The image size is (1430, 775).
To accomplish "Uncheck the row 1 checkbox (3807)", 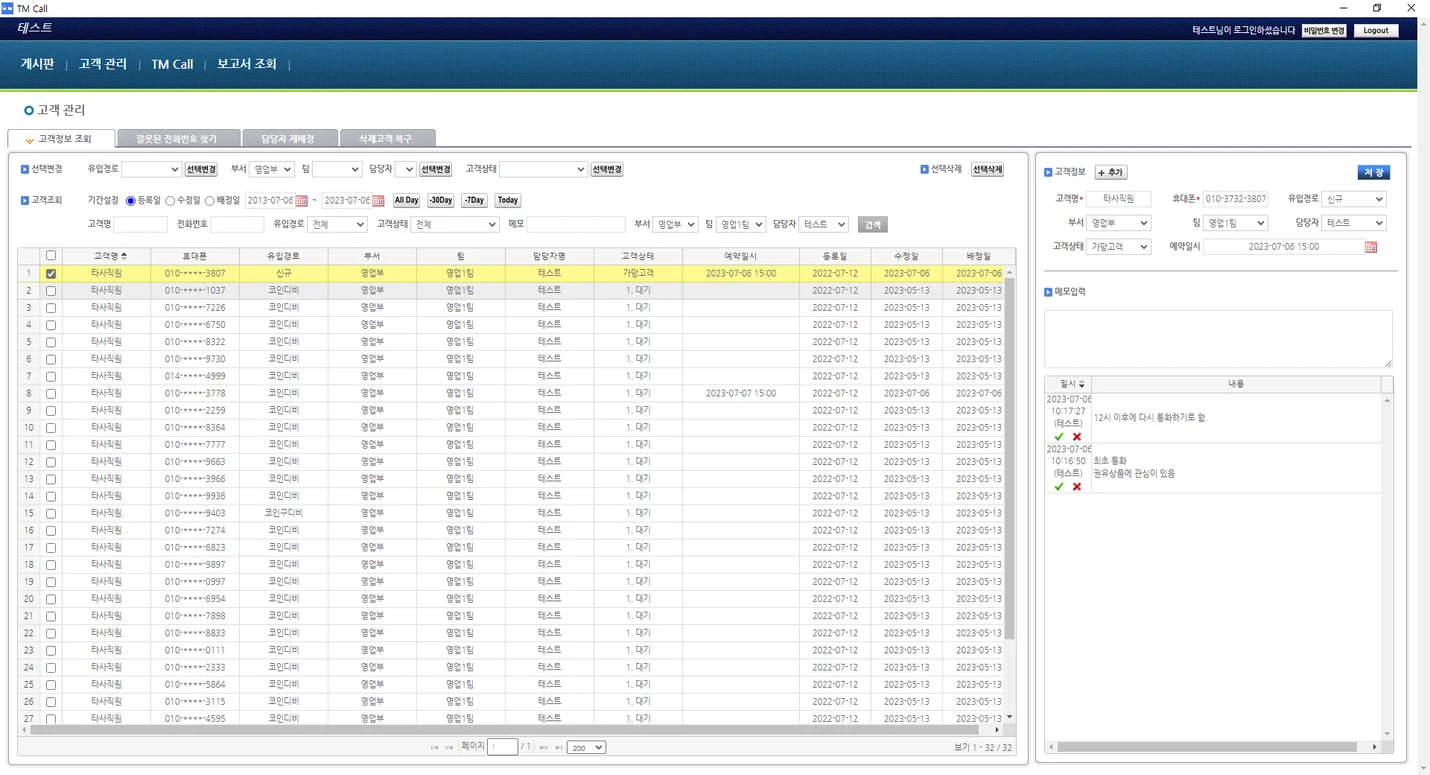I will 51,274.
